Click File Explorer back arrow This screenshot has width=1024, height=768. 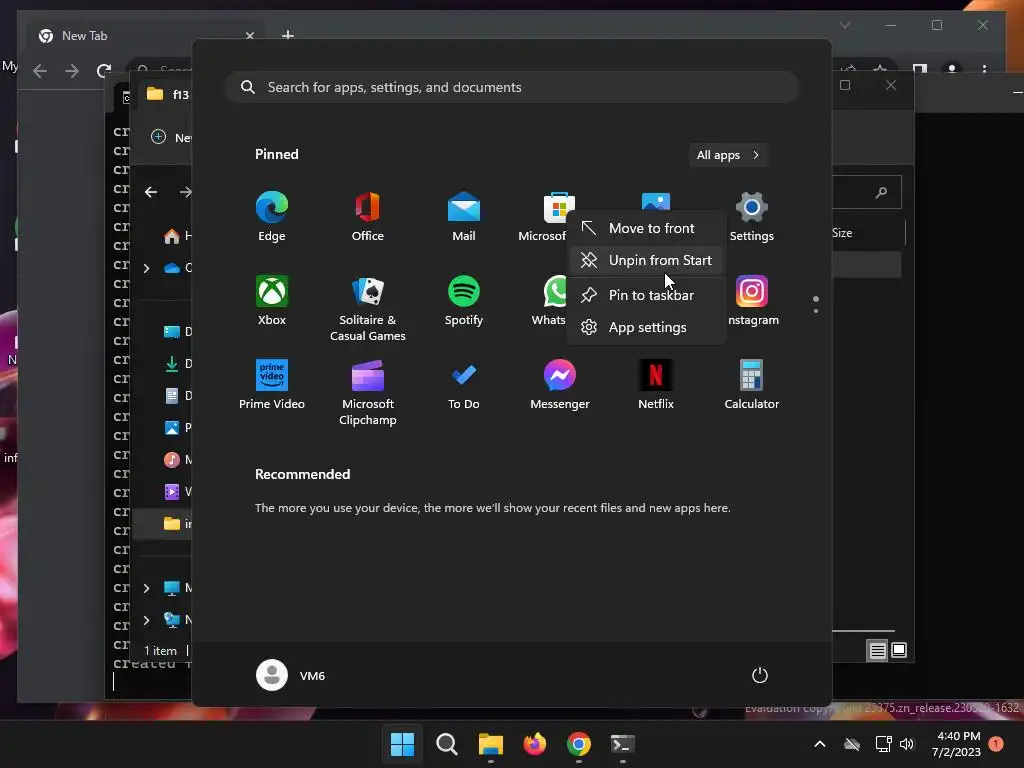tap(151, 192)
